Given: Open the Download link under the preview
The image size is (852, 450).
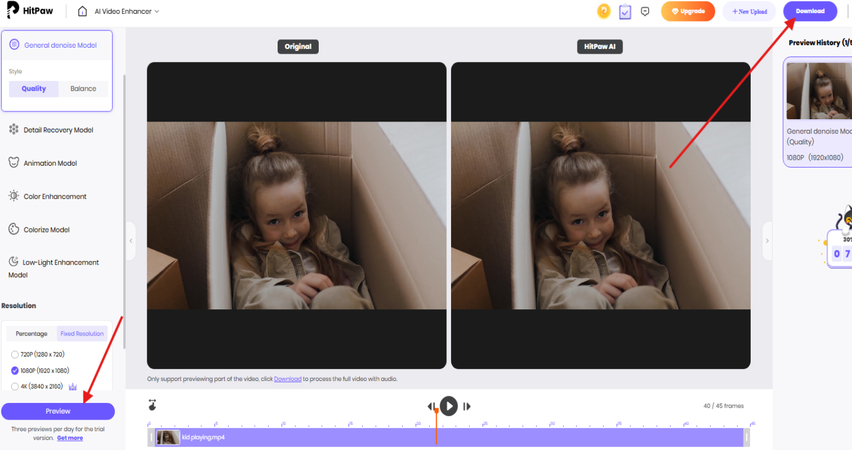Looking at the screenshot, I should [x=287, y=379].
